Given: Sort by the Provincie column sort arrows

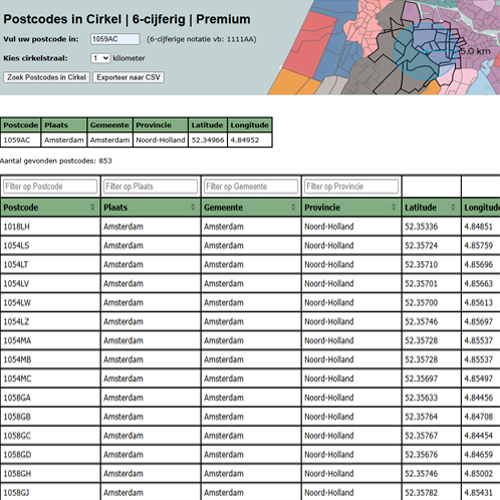Looking at the screenshot, I should [x=394, y=207].
